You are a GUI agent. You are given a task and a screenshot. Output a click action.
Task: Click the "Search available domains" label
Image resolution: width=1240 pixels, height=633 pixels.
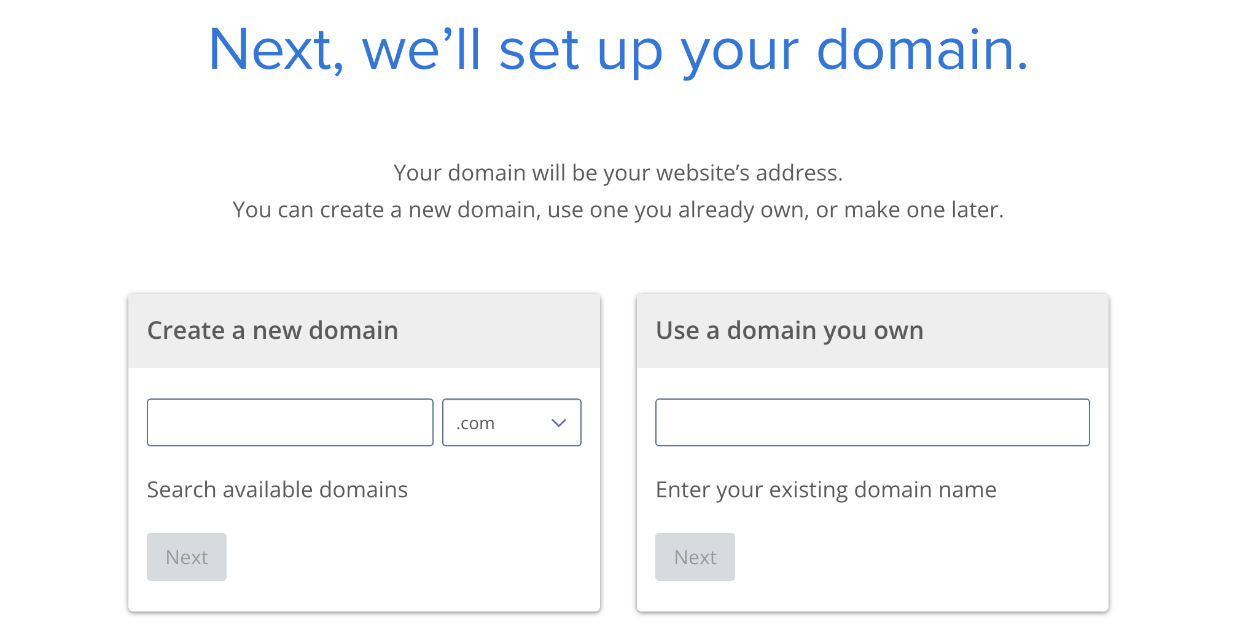click(277, 490)
